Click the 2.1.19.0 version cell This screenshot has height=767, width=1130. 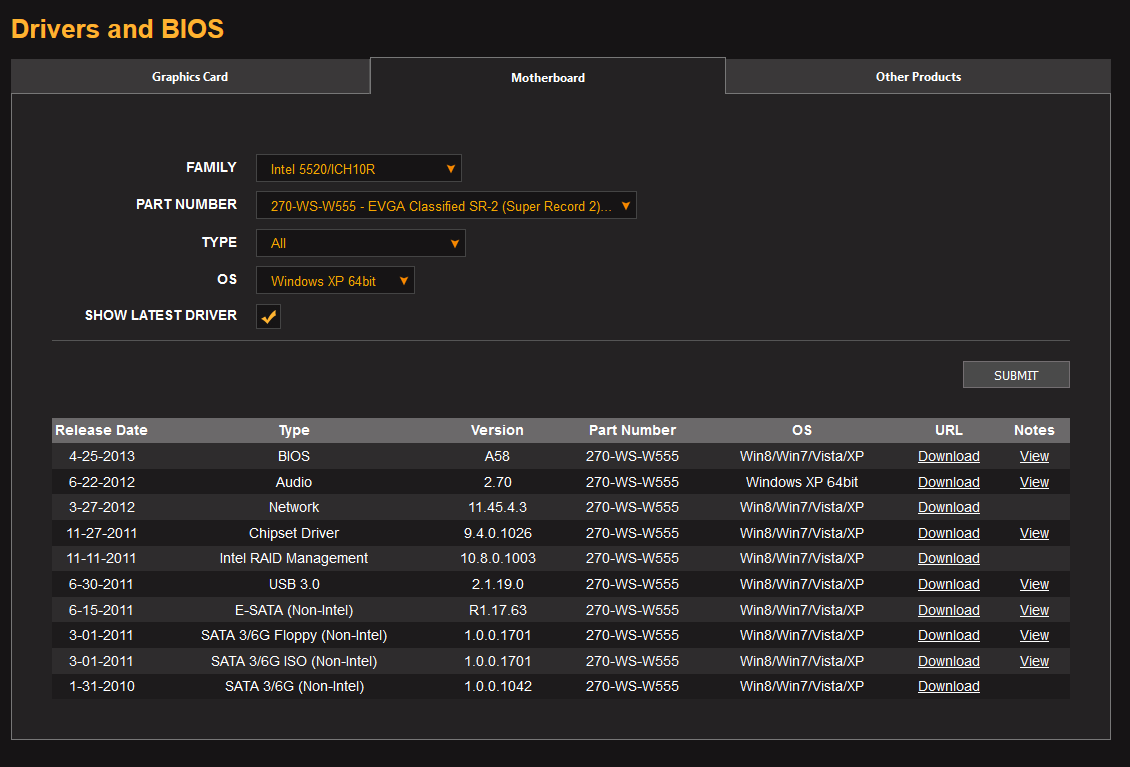point(497,585)
